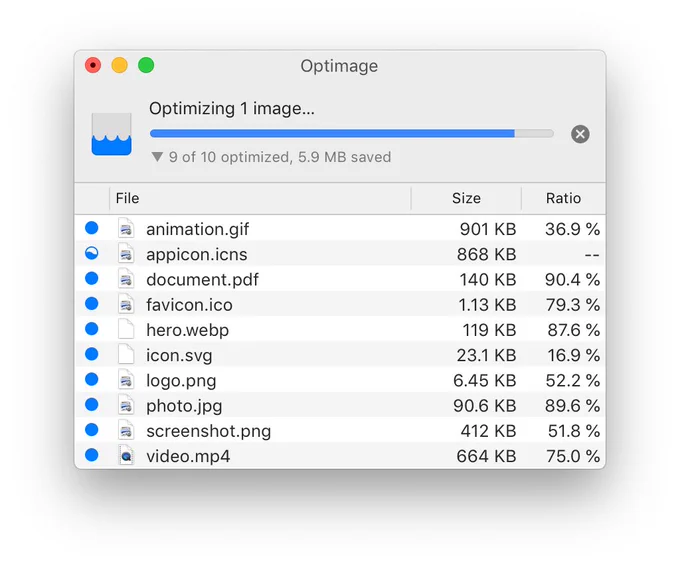Click the blank file icon of hero.webp
Image resolution: width=680 pixels, height=567 pixels.
(126, 330)
